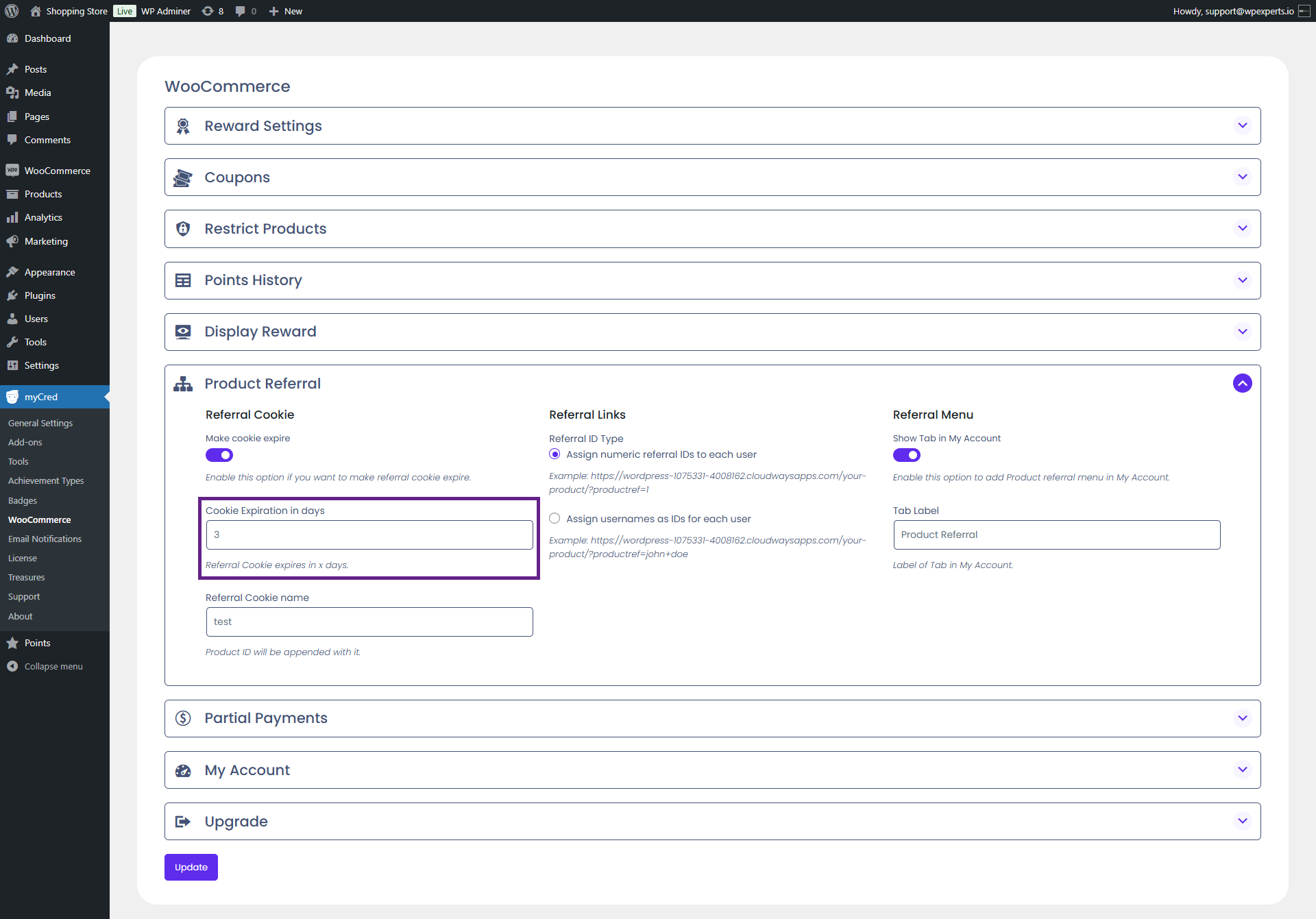The height and width of the screenshot is (919, 1316).
Task: Click the Points History table icon
Action: tap(183, 280)
